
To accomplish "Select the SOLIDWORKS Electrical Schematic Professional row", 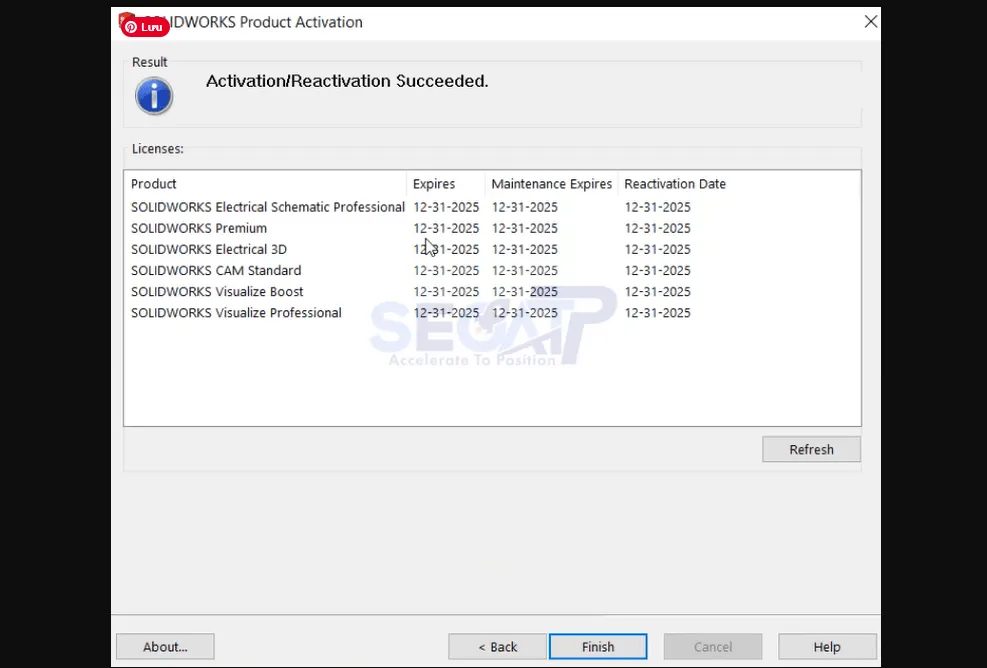I will click(x=267, y=207).
